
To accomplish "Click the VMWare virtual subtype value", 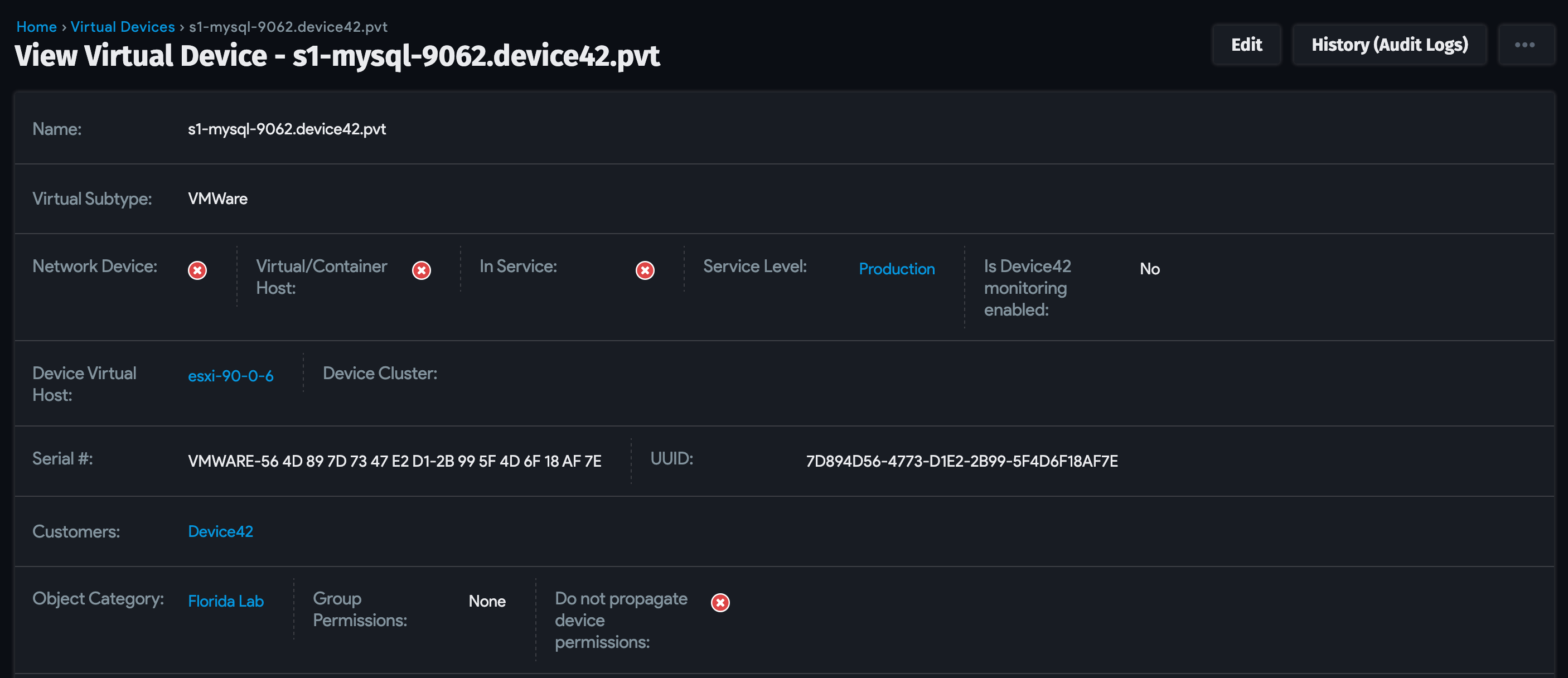I will click(217, 198).
